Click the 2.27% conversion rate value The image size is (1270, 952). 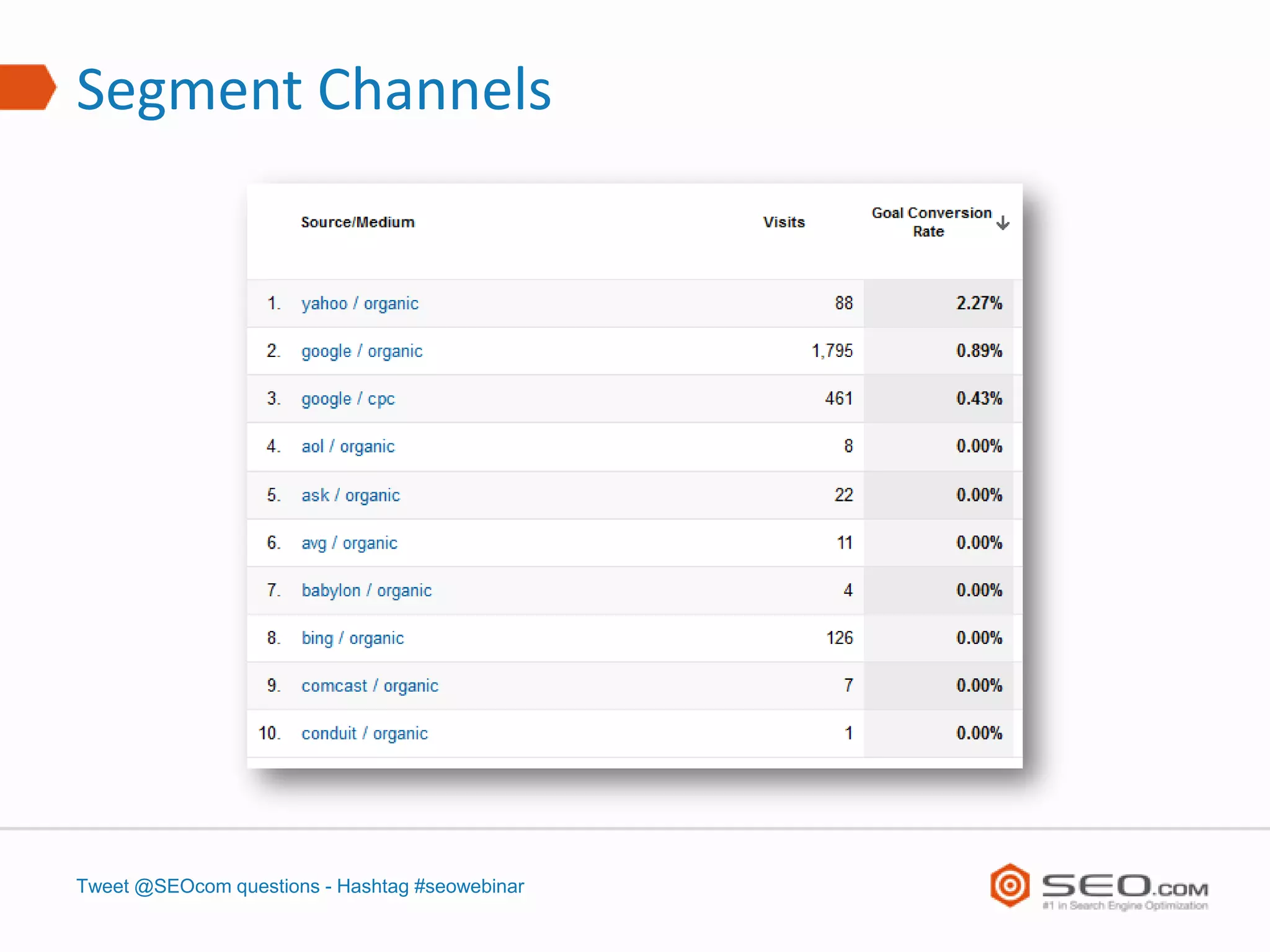tap(979, 303)
